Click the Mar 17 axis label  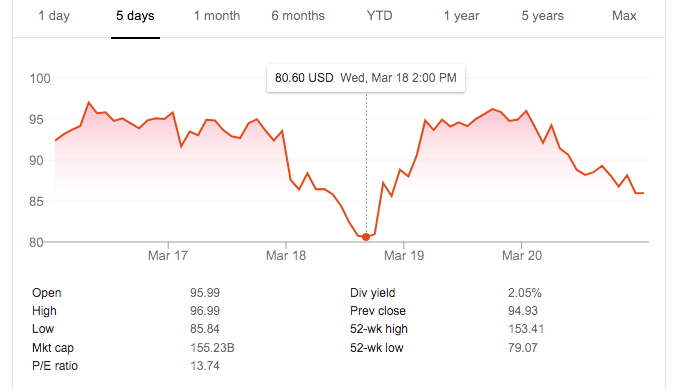point(168,256)
